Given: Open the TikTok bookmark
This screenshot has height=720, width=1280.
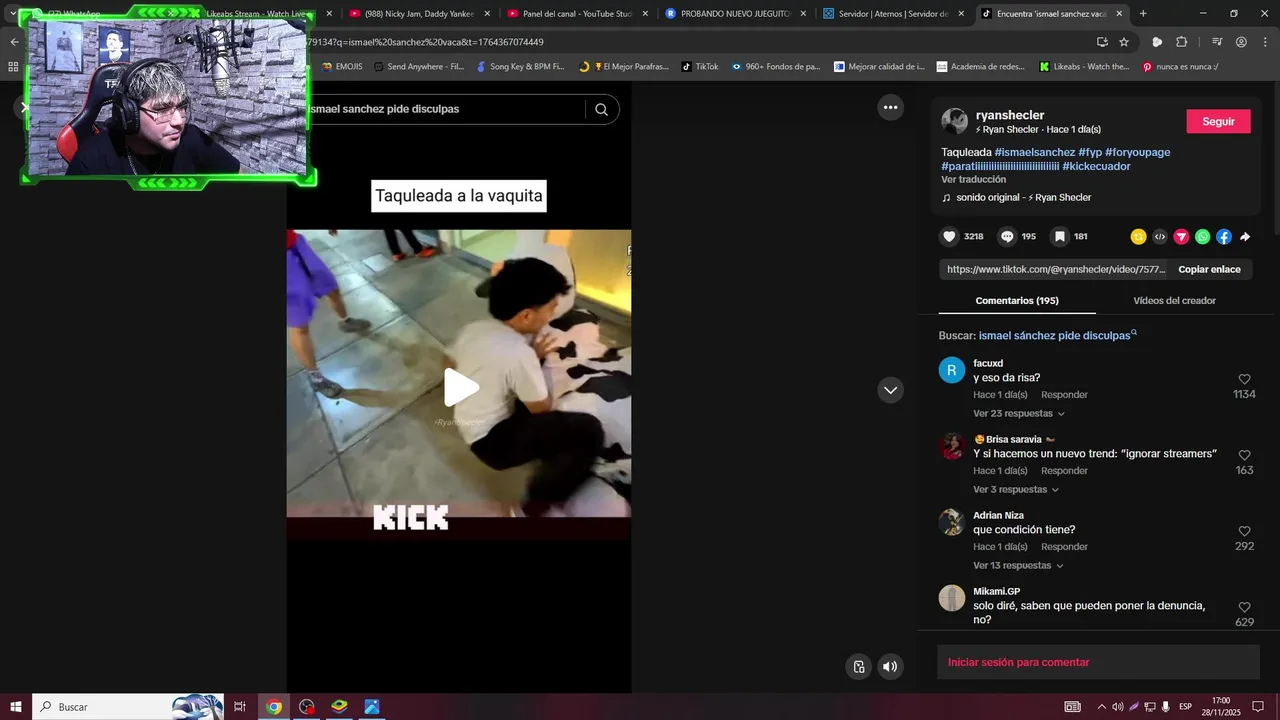Looking at the screenshot, I should tap(700, 67).
